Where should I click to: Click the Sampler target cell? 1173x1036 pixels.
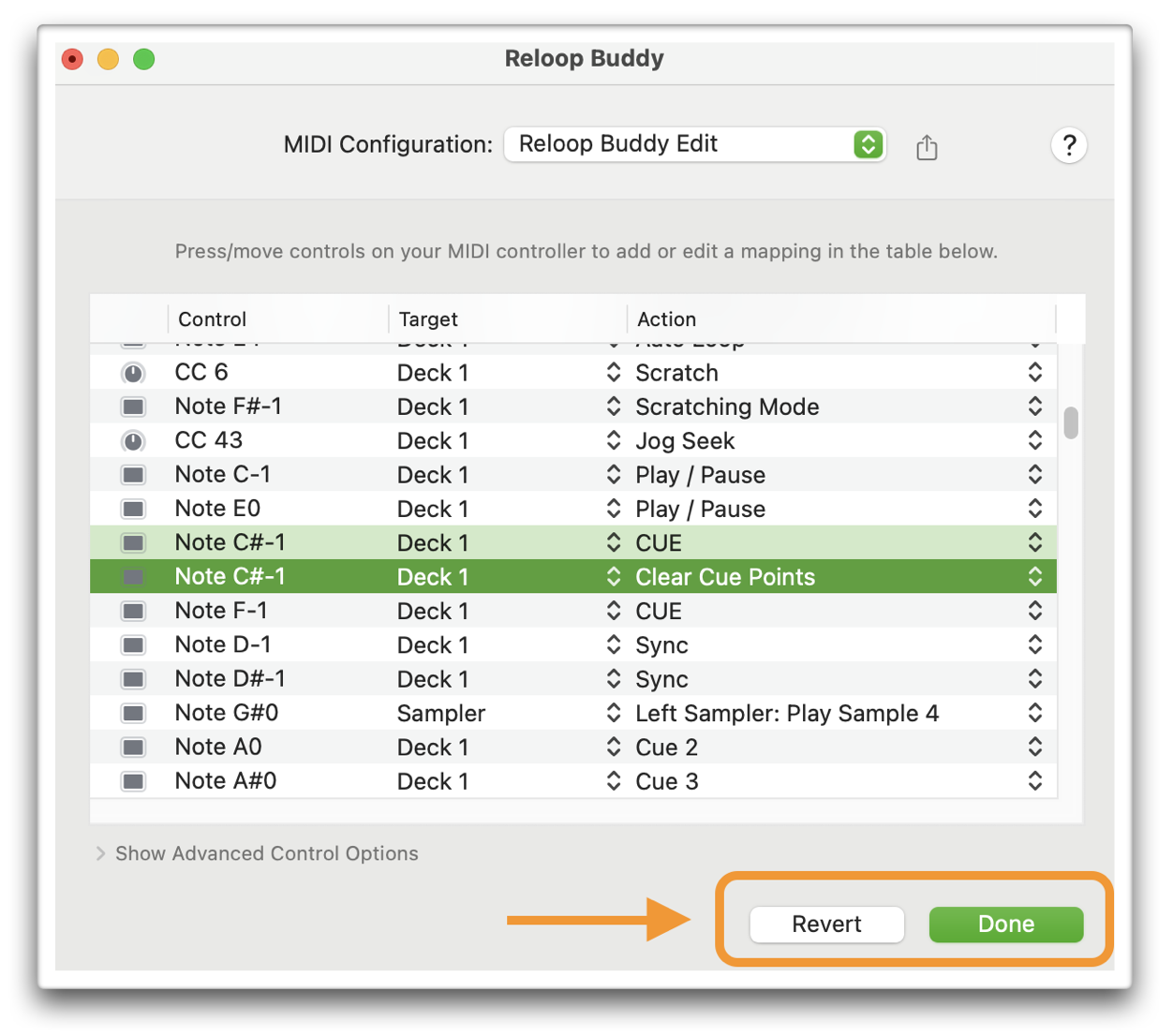441,714
